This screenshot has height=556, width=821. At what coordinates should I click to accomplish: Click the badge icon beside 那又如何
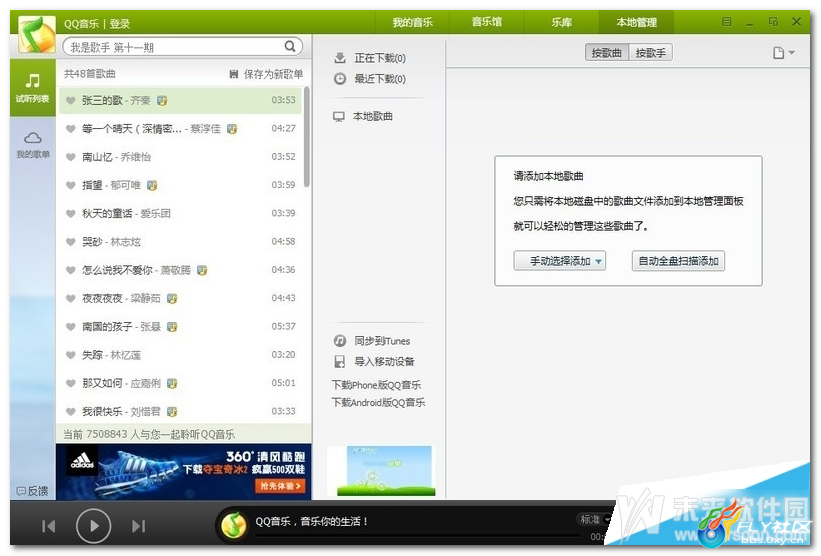click(172, 383)
